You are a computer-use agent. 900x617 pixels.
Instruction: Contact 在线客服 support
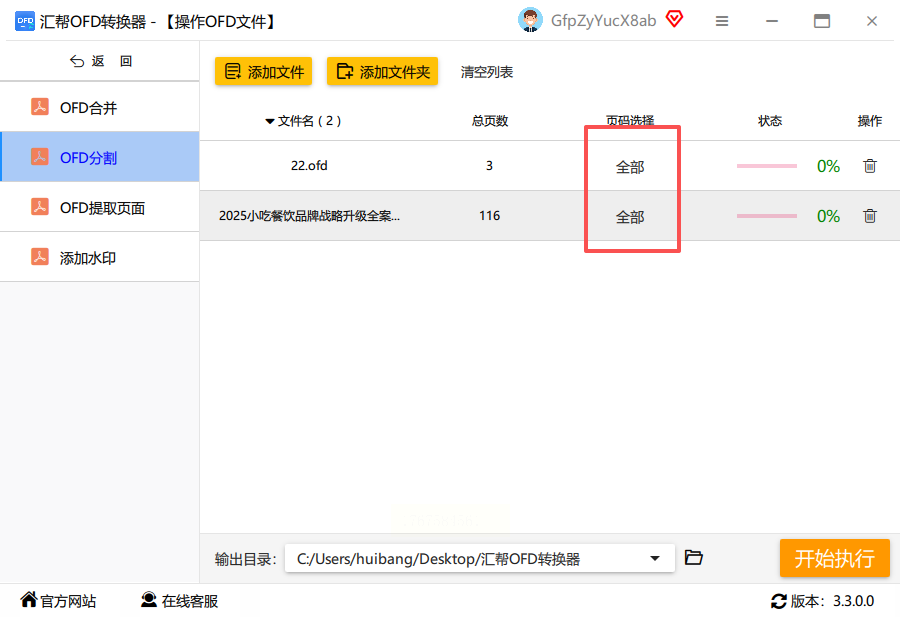click(x=179, y=600)
